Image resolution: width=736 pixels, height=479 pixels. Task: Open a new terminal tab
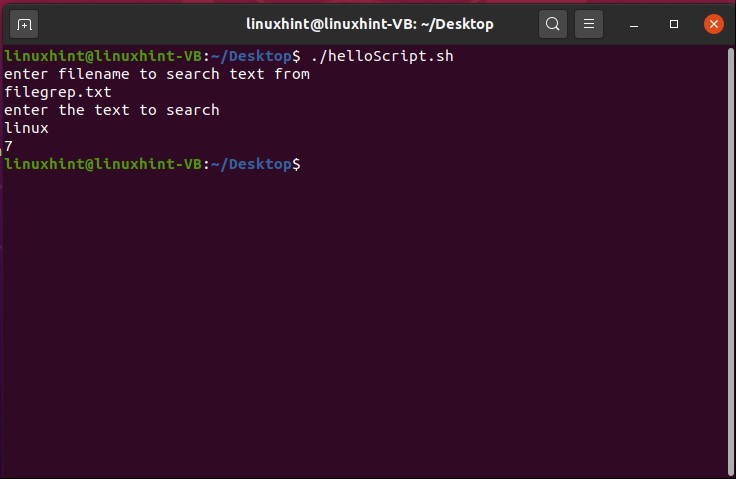tap(25, 23)
